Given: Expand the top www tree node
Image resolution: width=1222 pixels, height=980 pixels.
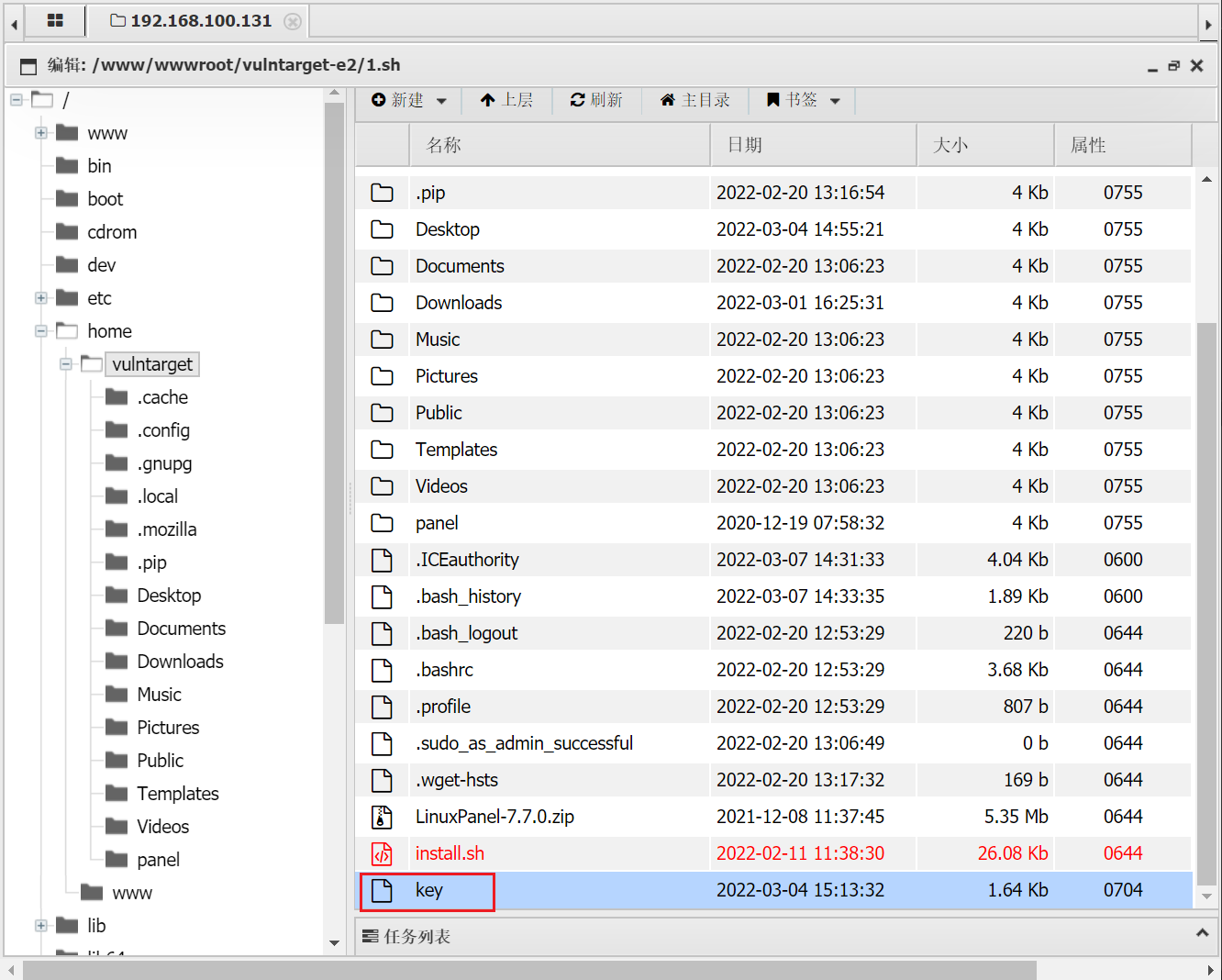Looking at the screenshot, I should coord(41,133).
